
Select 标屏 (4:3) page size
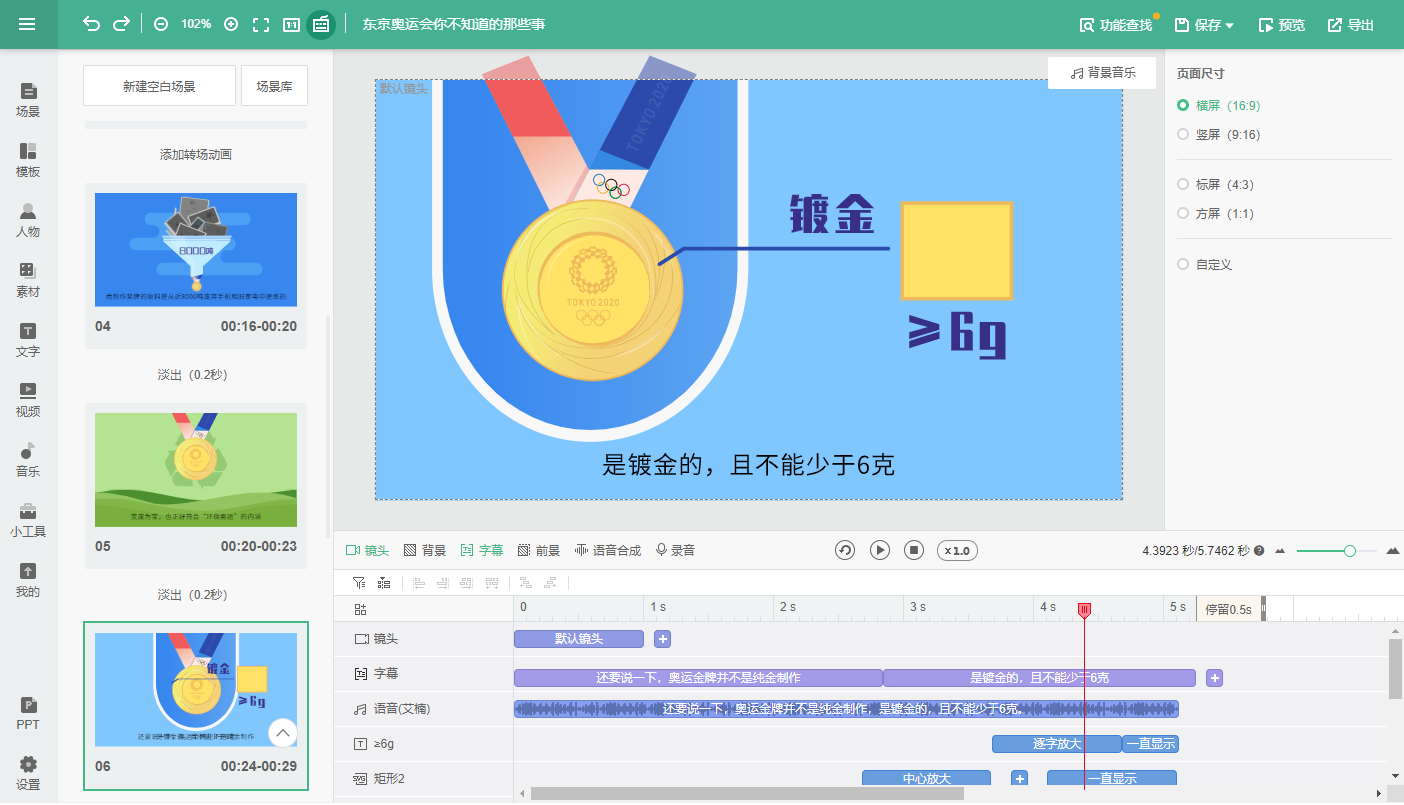tap(1215, 184)
